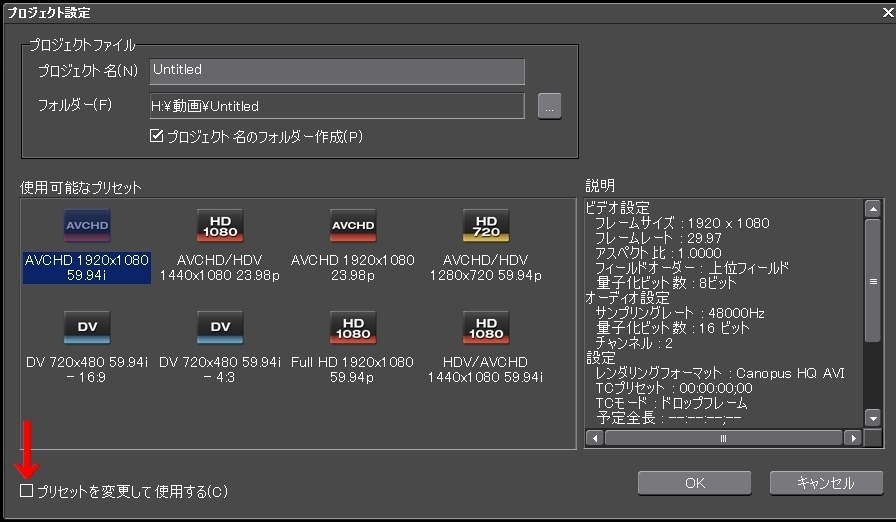Click the プロジェクト名 input field
This screenshot has width=896, height=522.
(x=337, y=71)
